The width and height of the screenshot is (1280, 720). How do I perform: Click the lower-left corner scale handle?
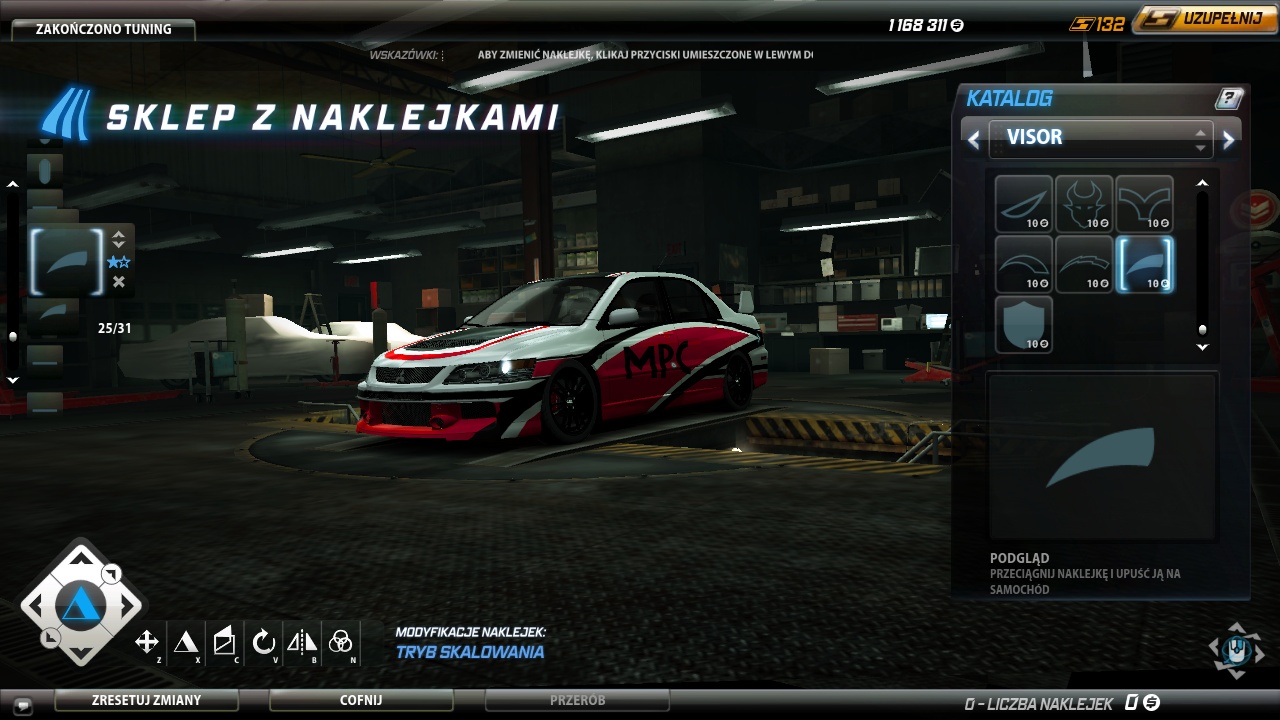point(49,638)
